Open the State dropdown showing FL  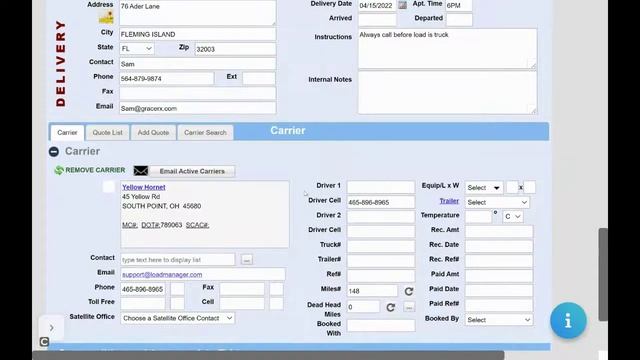pos(137,49)
